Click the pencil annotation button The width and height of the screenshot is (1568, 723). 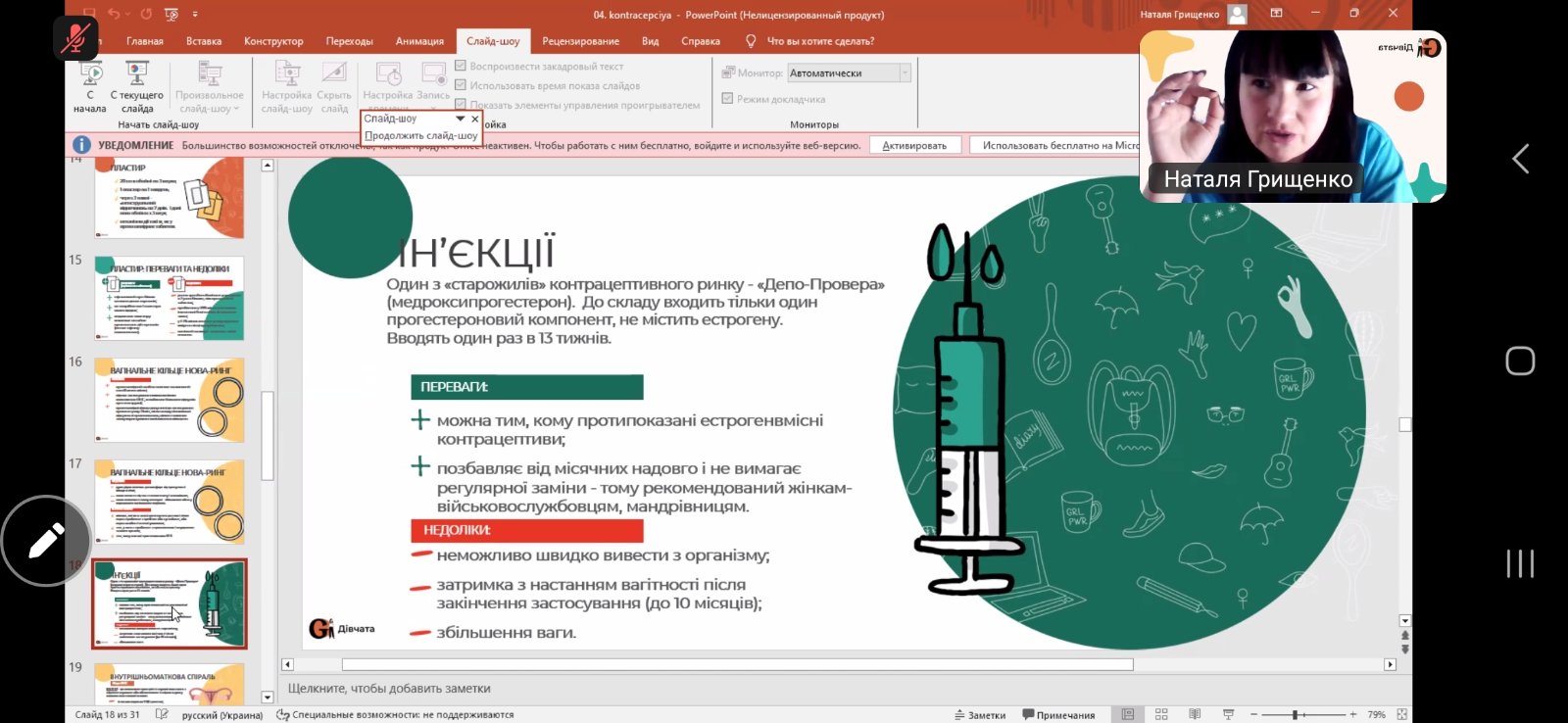click(46, 541)
